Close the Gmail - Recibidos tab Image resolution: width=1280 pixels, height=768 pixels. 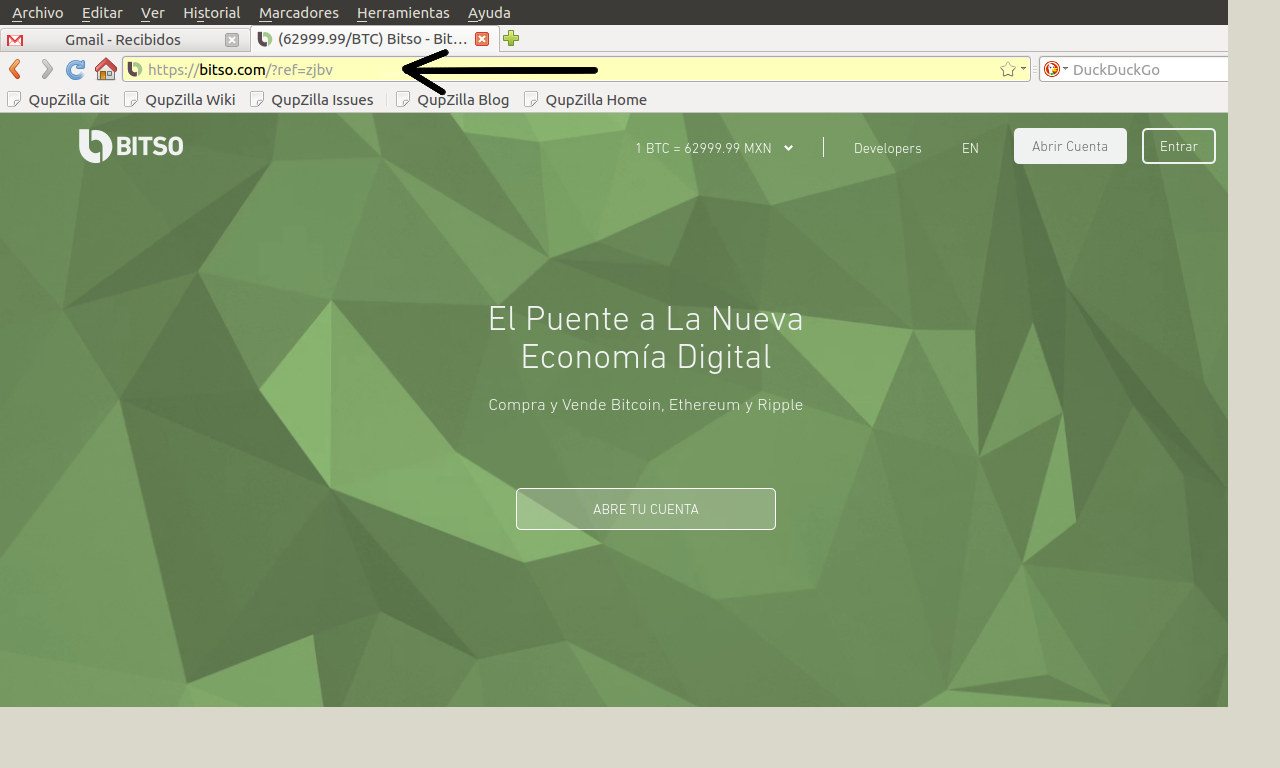point(232,40)
